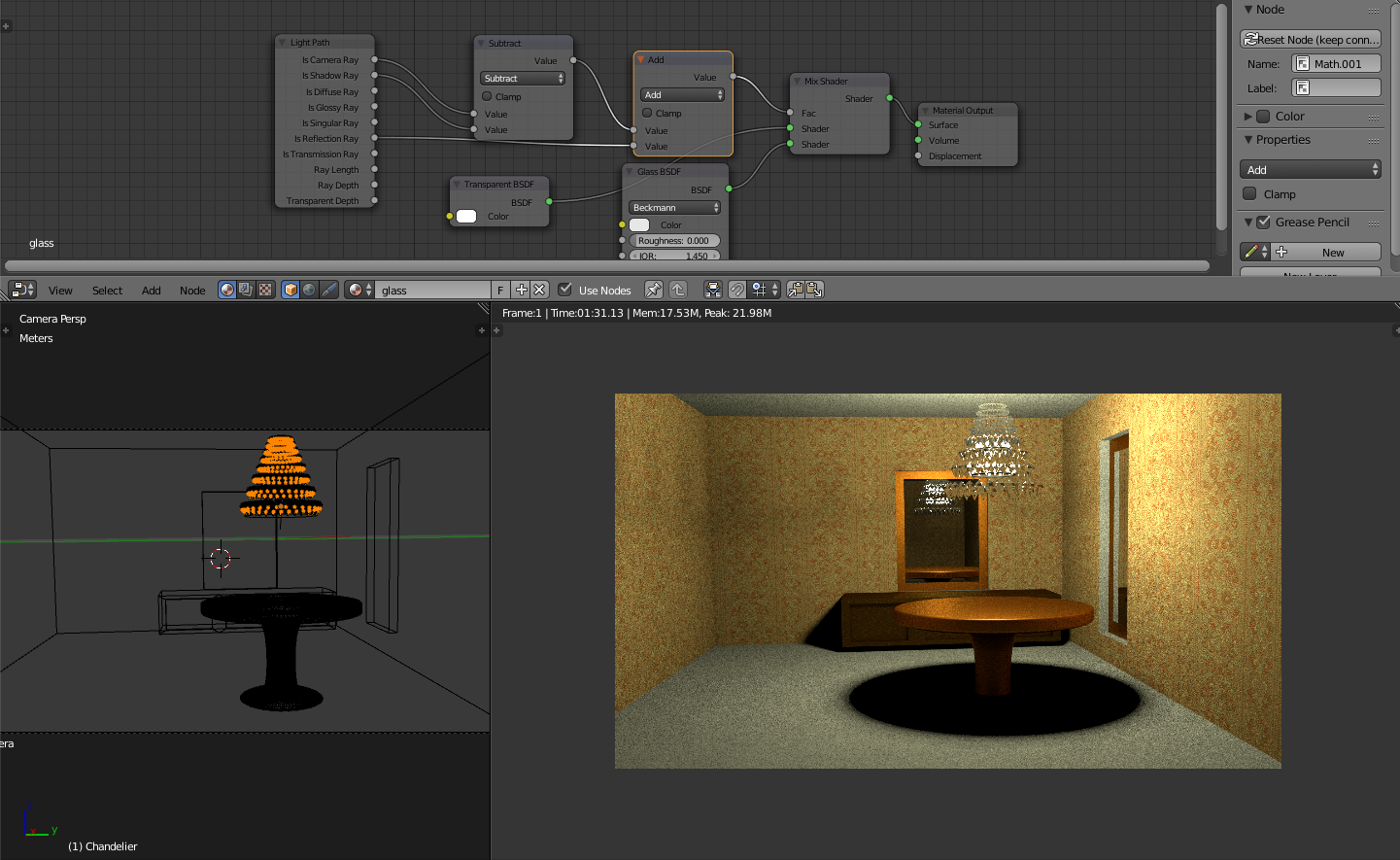Open Glass BSDF color swatch

click(x=639, y=225)
